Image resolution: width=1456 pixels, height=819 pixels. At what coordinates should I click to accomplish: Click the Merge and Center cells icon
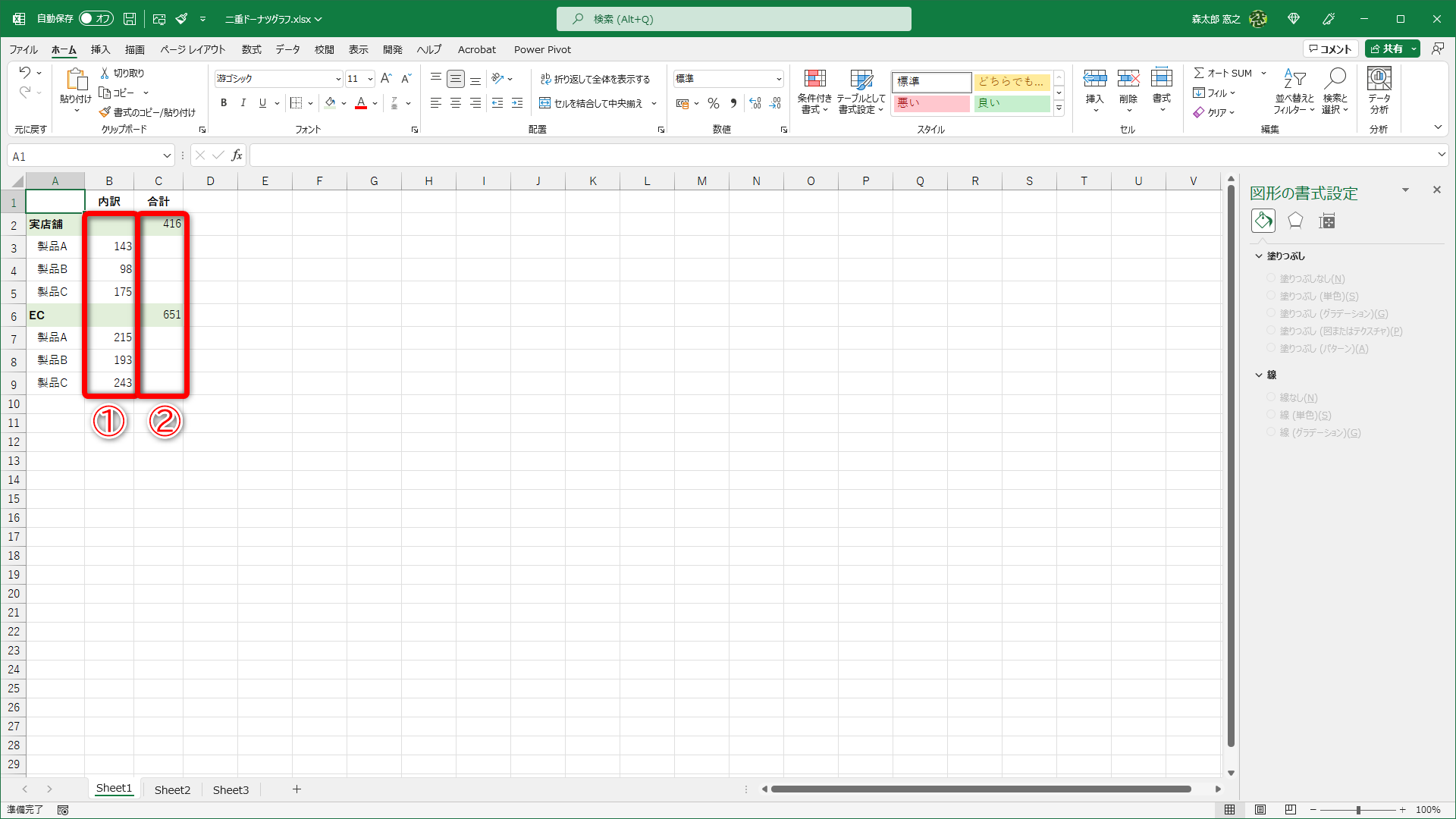click(x=544, y=103)
